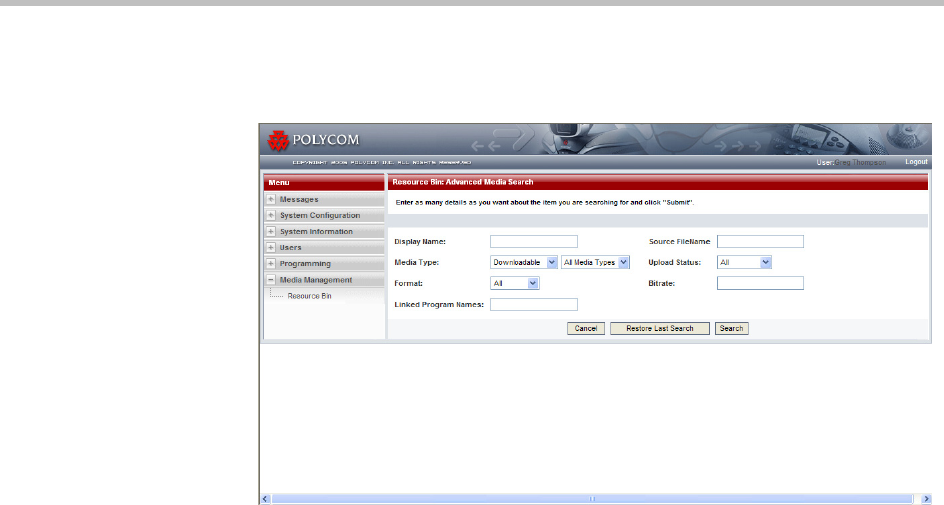
Task: Open the All Media Types dropdown
Action: pos(595,262)
